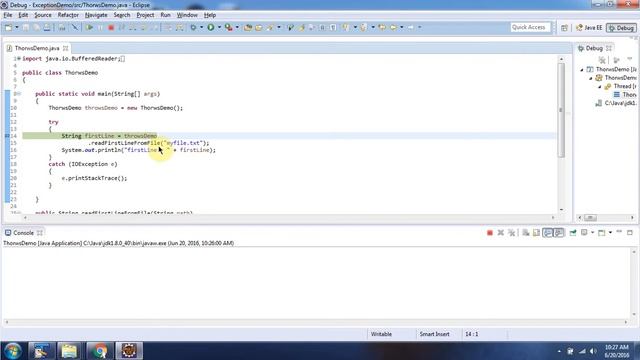Click the Resume debug button in toolbar

pyautogui.click(x=89, y=27)
